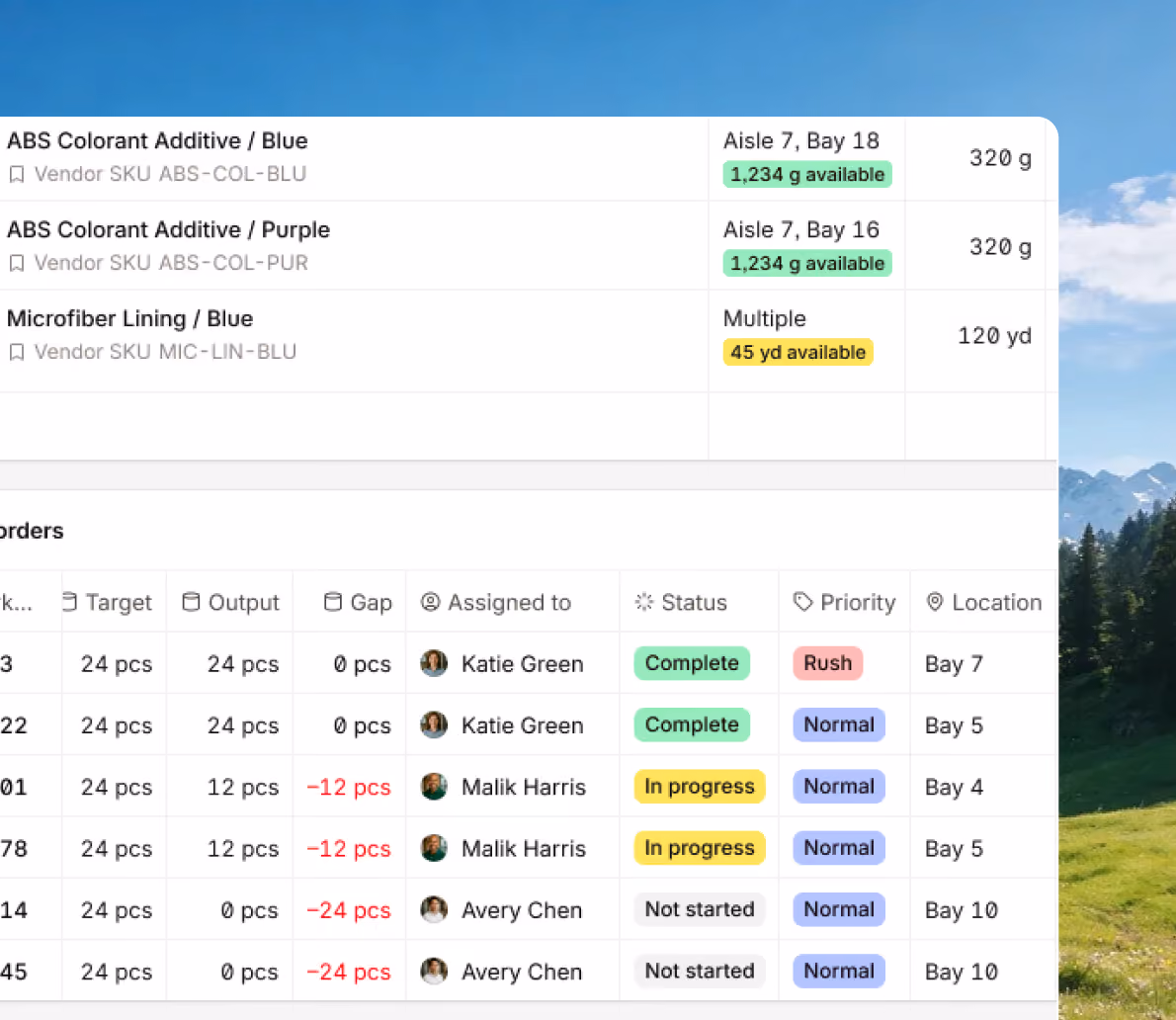Click Avery Chen's name in the row numbered 14

point(521,909)
